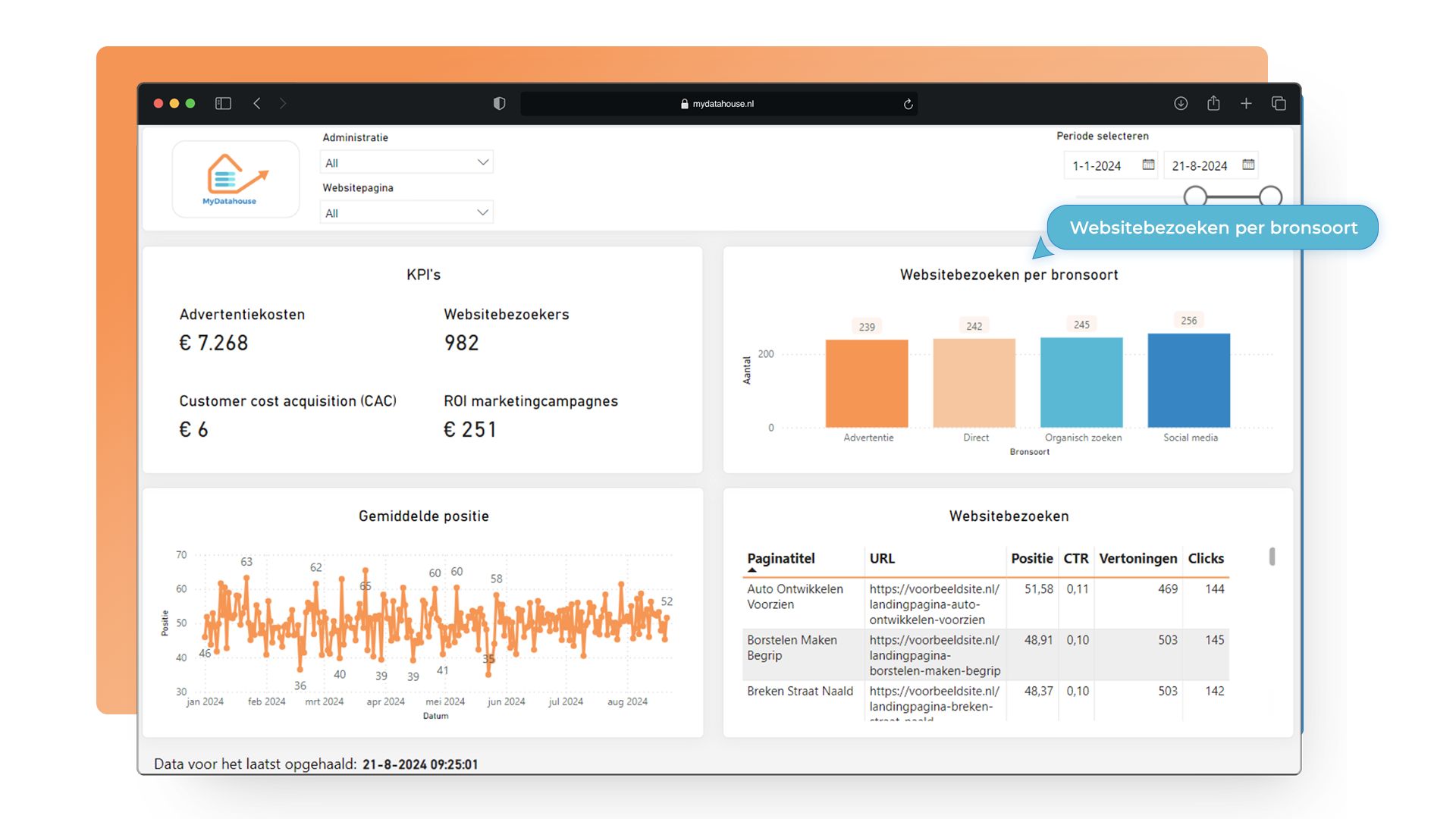The height and width of the screenshot is (819, 1456).
Task: Open the end date calendar picker
Action: tap(1248, 165)
